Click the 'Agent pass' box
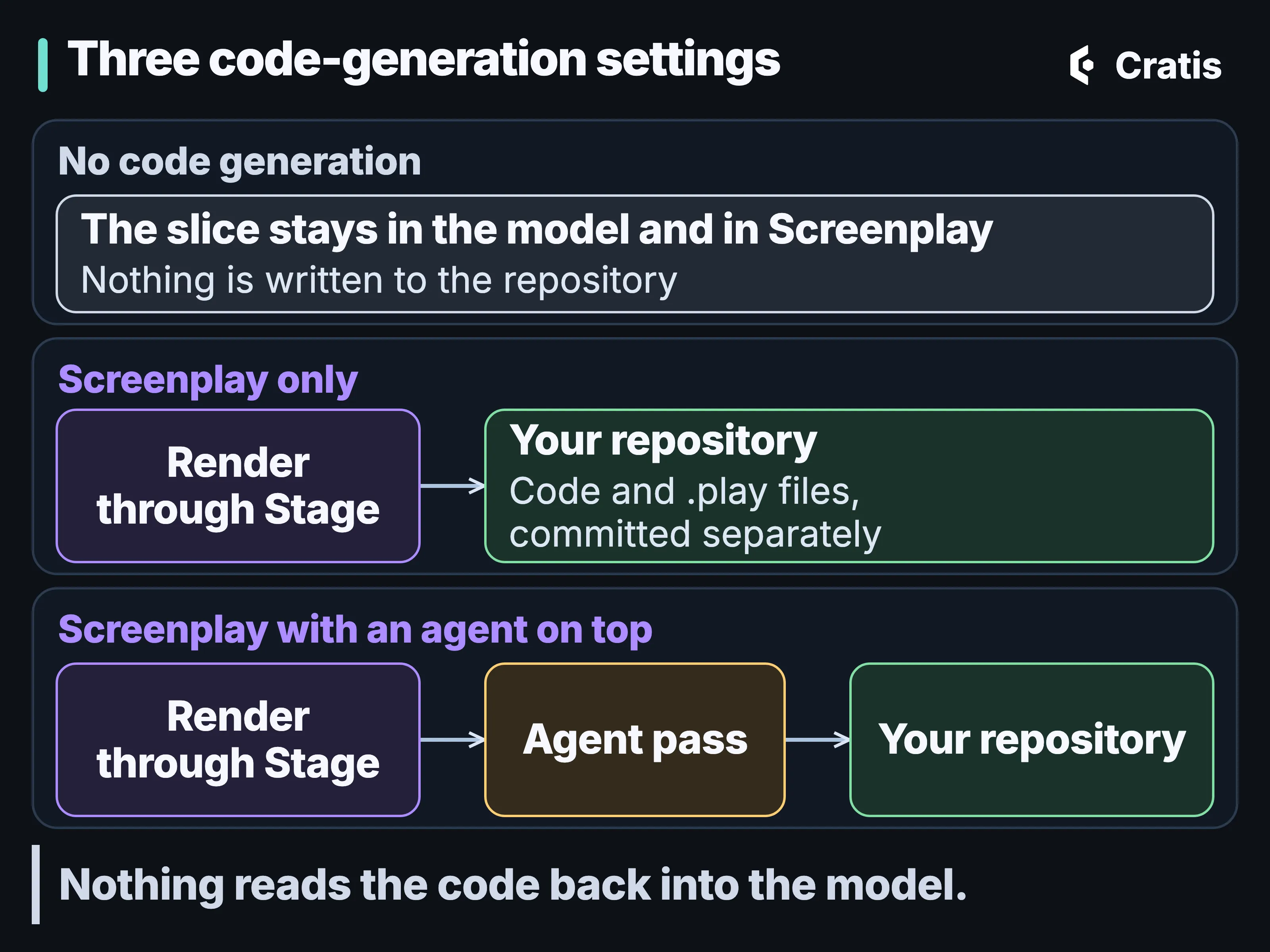 pos(635,740)
